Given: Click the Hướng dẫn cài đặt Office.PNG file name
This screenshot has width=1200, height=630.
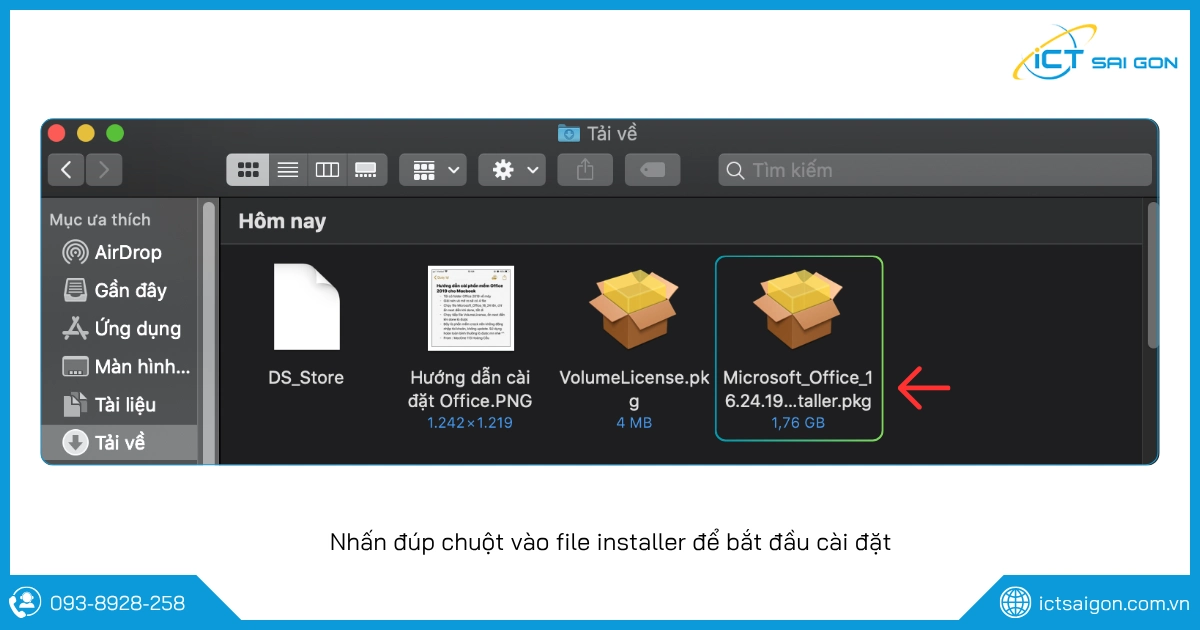Looking at the screenshot, I should 471,389.
